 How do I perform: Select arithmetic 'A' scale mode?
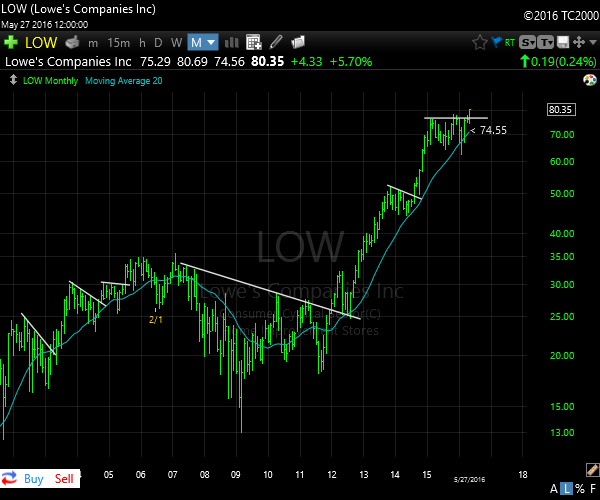[x=554, y=489]
